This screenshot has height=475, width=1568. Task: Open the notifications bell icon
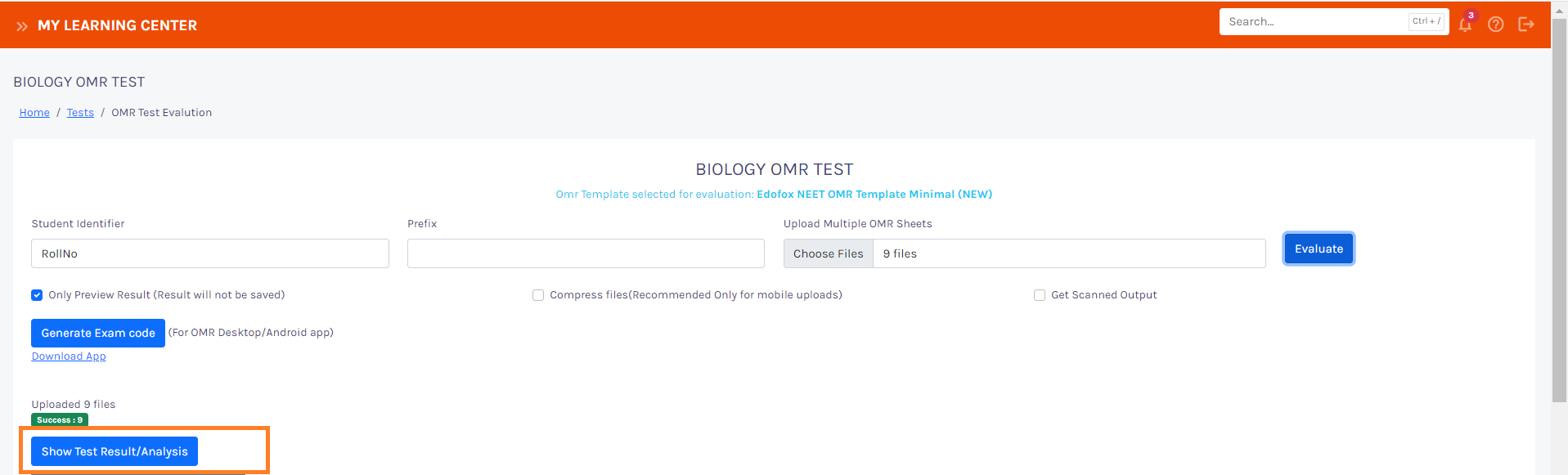[1465, 25]
